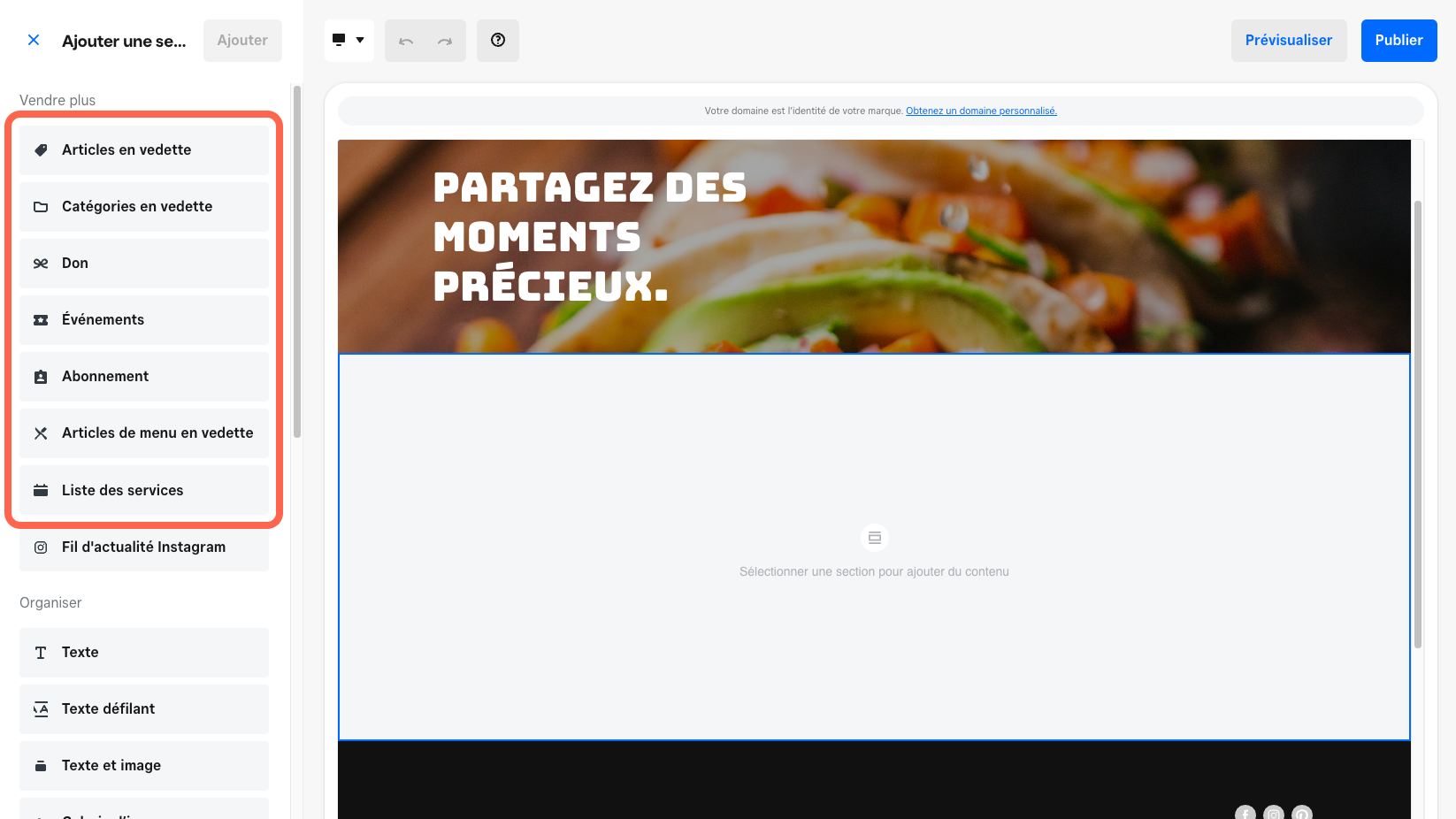Click the page preview scrollbar

[1418, 425]
